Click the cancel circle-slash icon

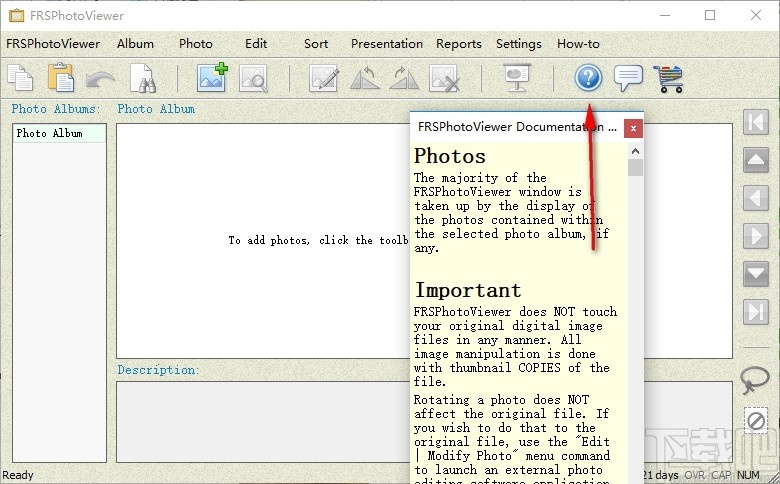(756, 421)
